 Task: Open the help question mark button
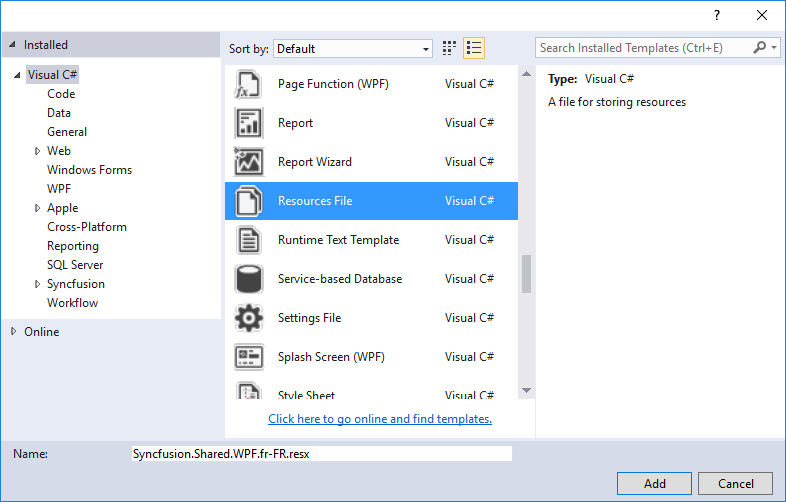point(717,15)
